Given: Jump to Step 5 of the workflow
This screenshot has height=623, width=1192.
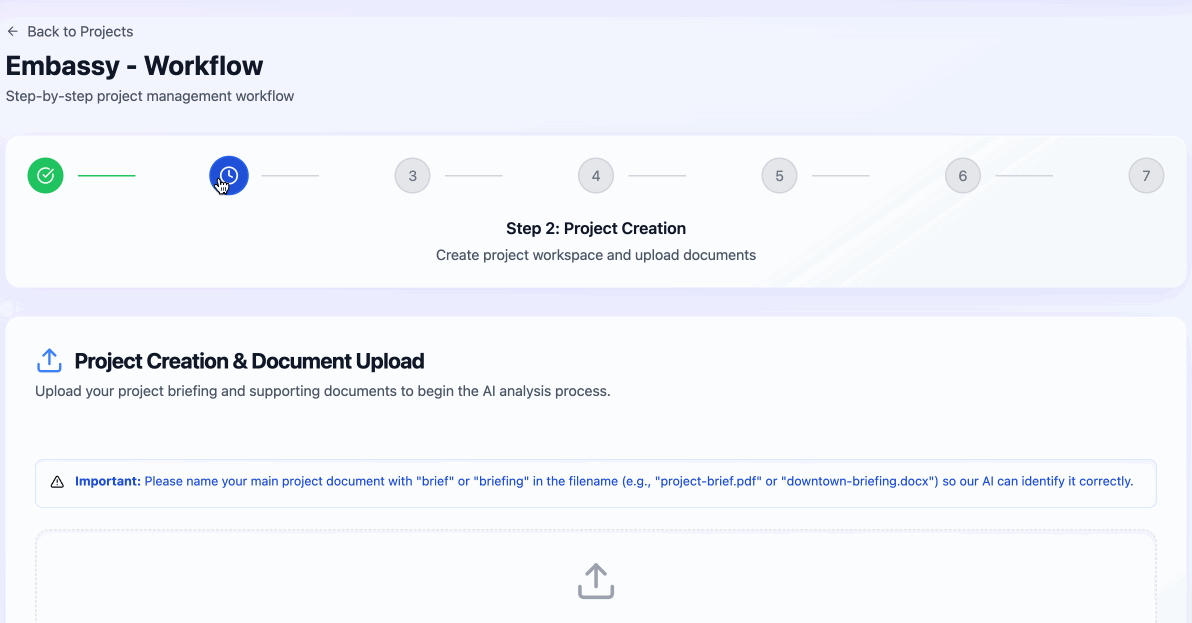Looking at the screenshot, I should click(779, 175).
